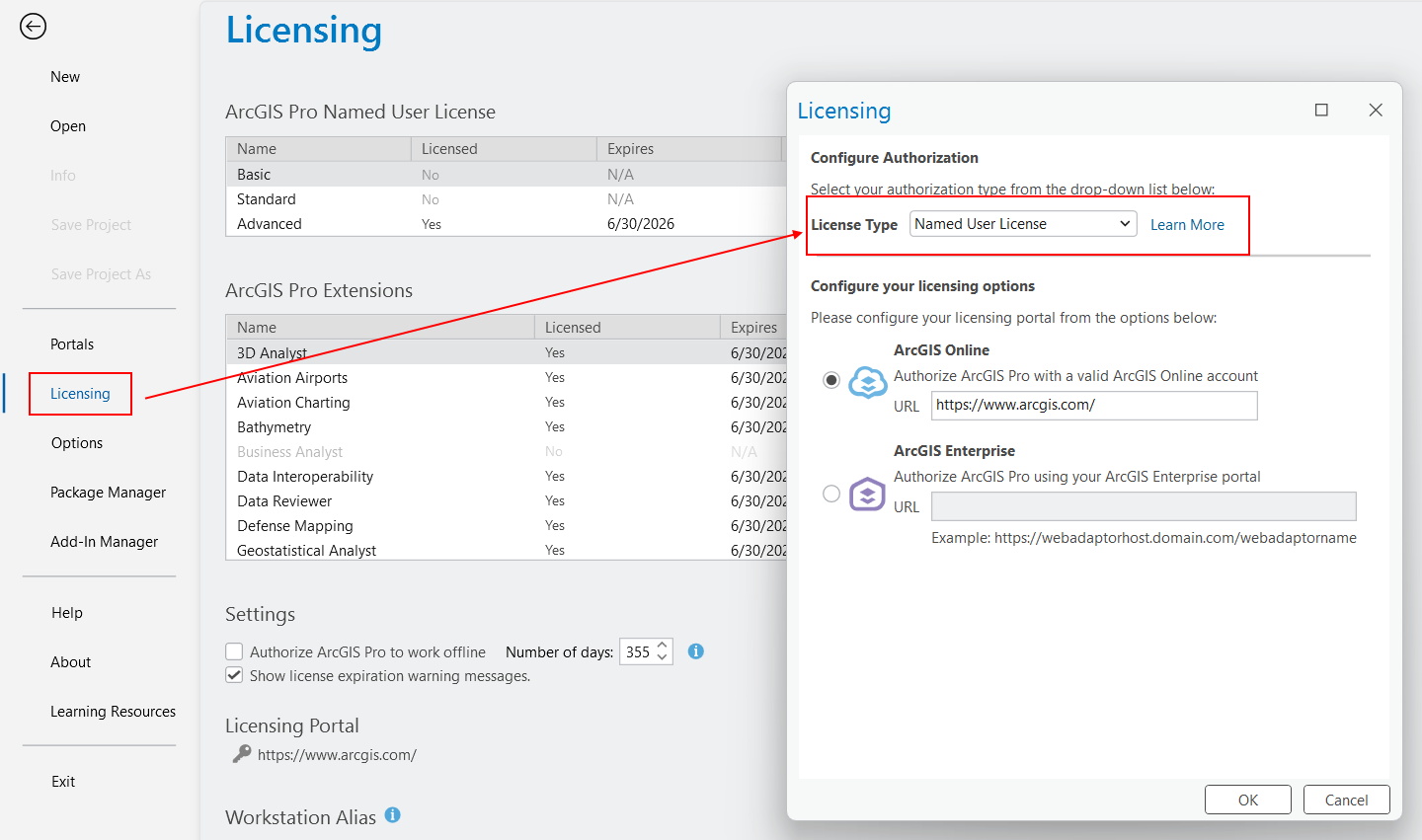1422x840 pixels.
Task: Open the Options page
Action: click(x=77, y=443)
